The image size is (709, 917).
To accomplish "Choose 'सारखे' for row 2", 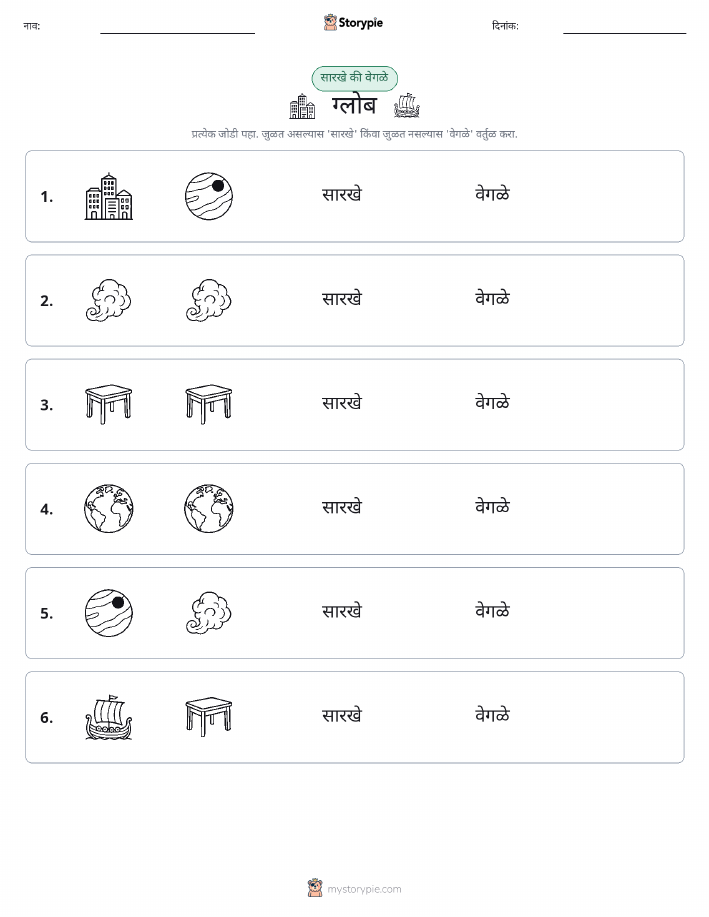I will (x=342, y=299).
